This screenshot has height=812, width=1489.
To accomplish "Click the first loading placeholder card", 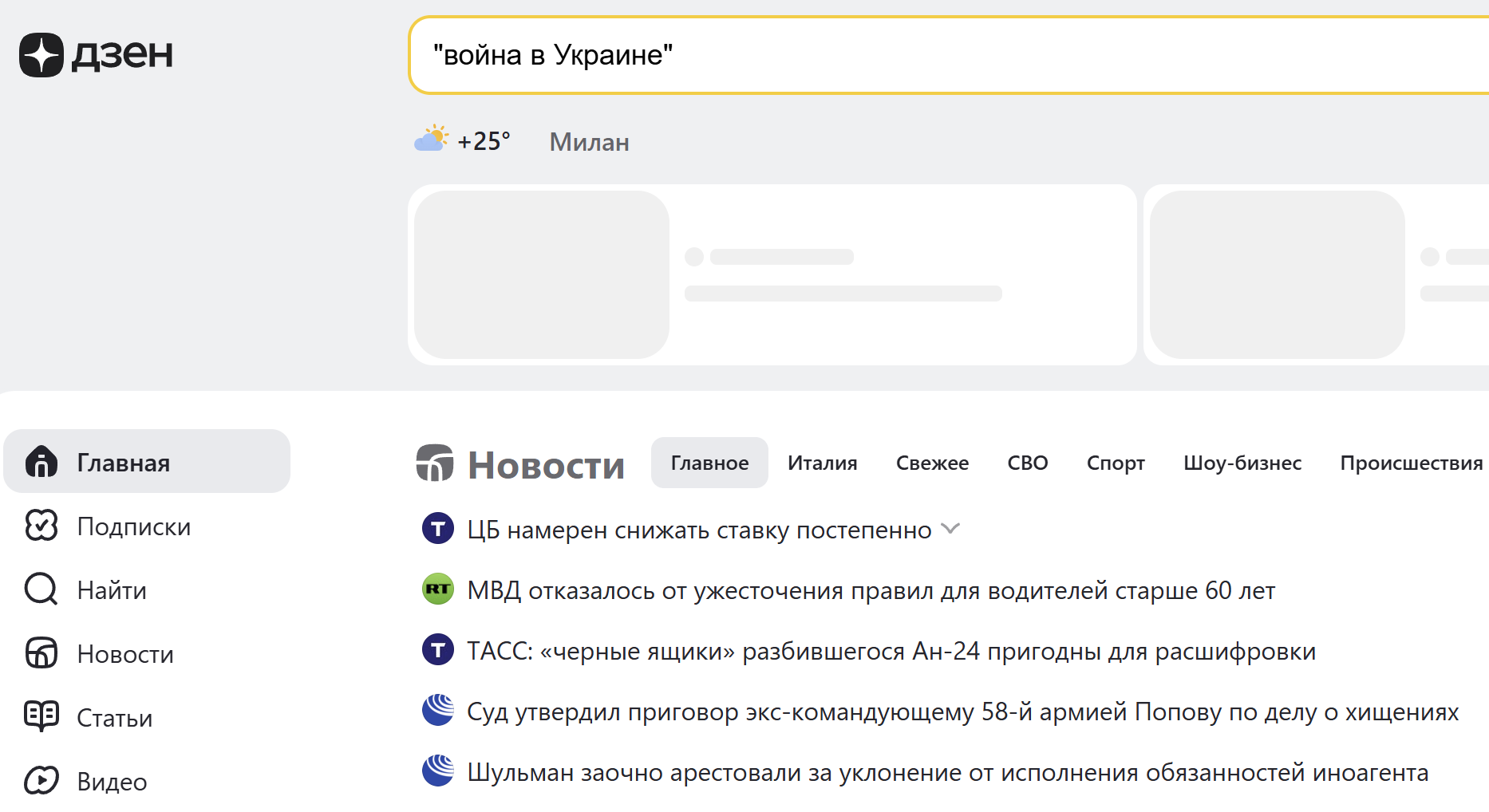I will click(772, 275).
